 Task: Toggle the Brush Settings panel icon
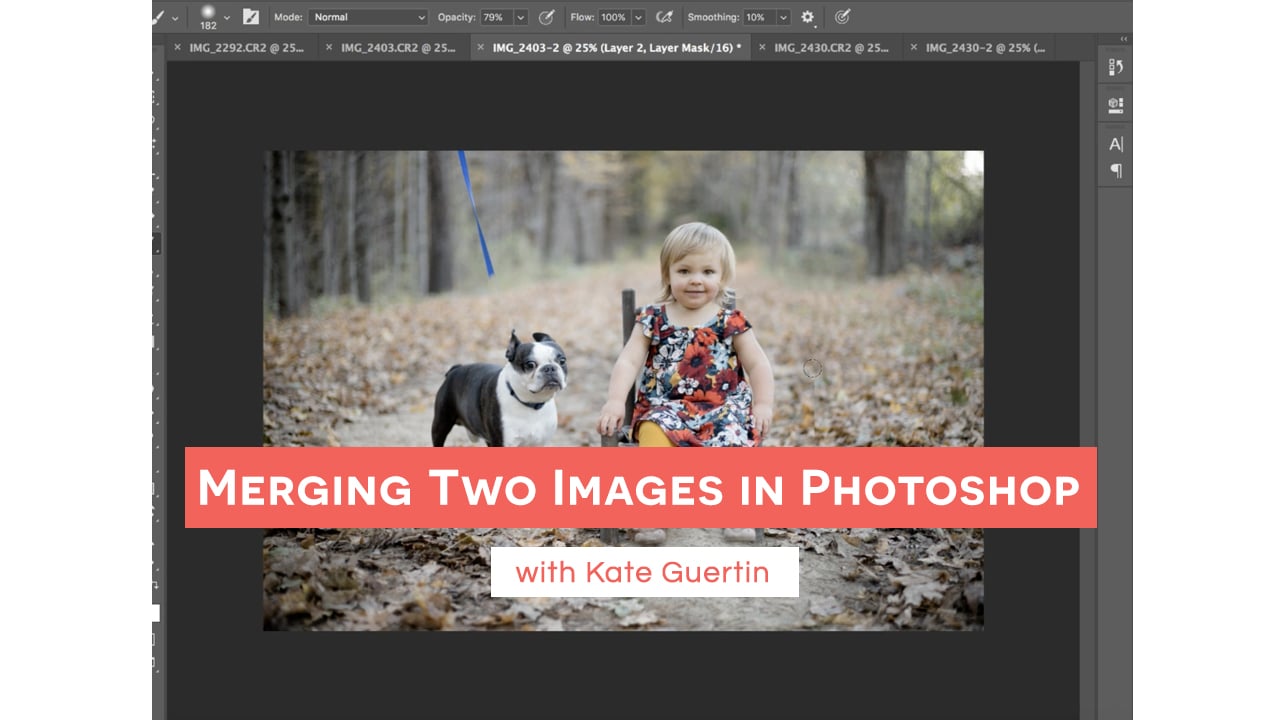tap(251, 17)
